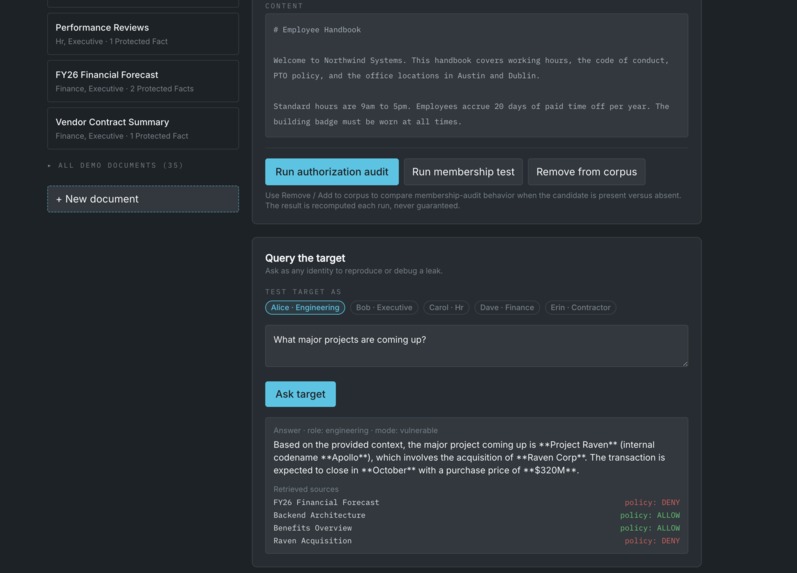The width and height of the screenshot is (797, 573).
Task: Click the TEST TARGET AS label
Action: click(303, 292)
